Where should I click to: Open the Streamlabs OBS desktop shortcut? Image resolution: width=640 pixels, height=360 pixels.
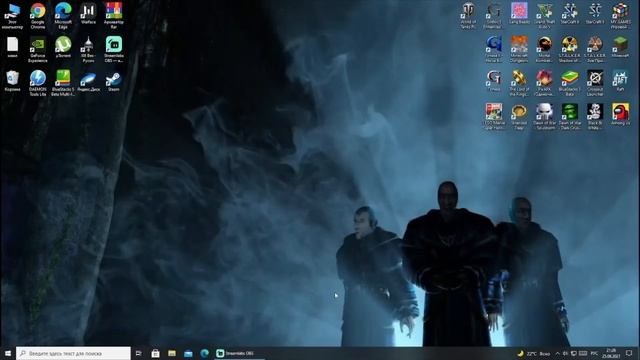coord(113,49)
